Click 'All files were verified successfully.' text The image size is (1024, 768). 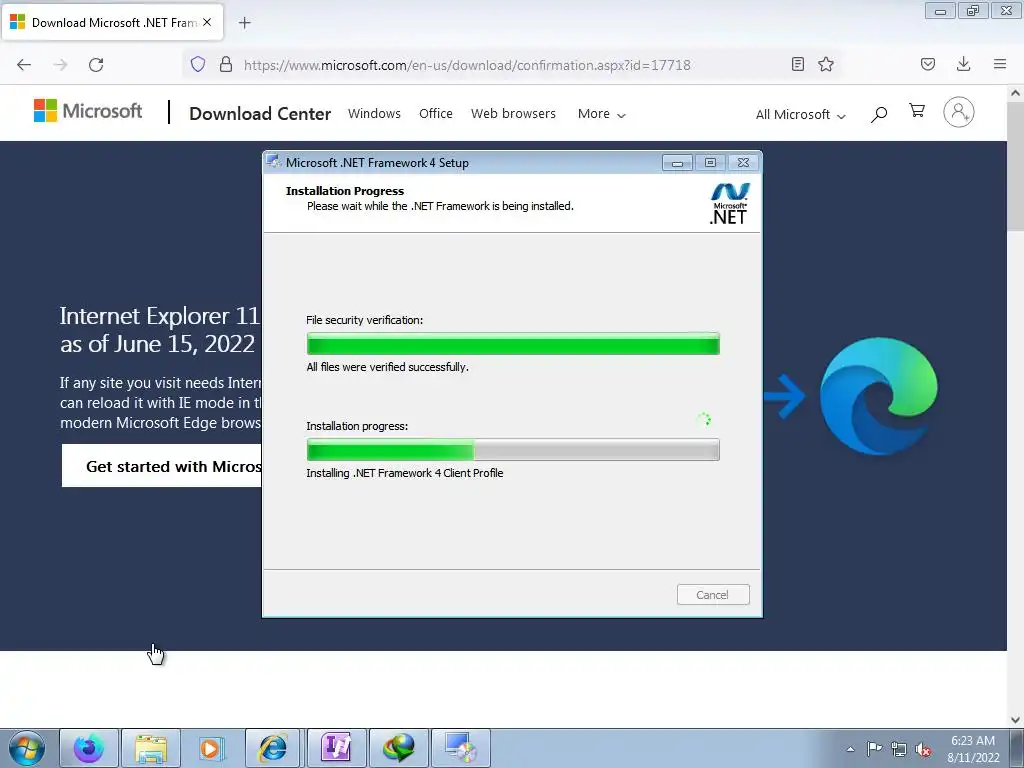coord(387,367)
